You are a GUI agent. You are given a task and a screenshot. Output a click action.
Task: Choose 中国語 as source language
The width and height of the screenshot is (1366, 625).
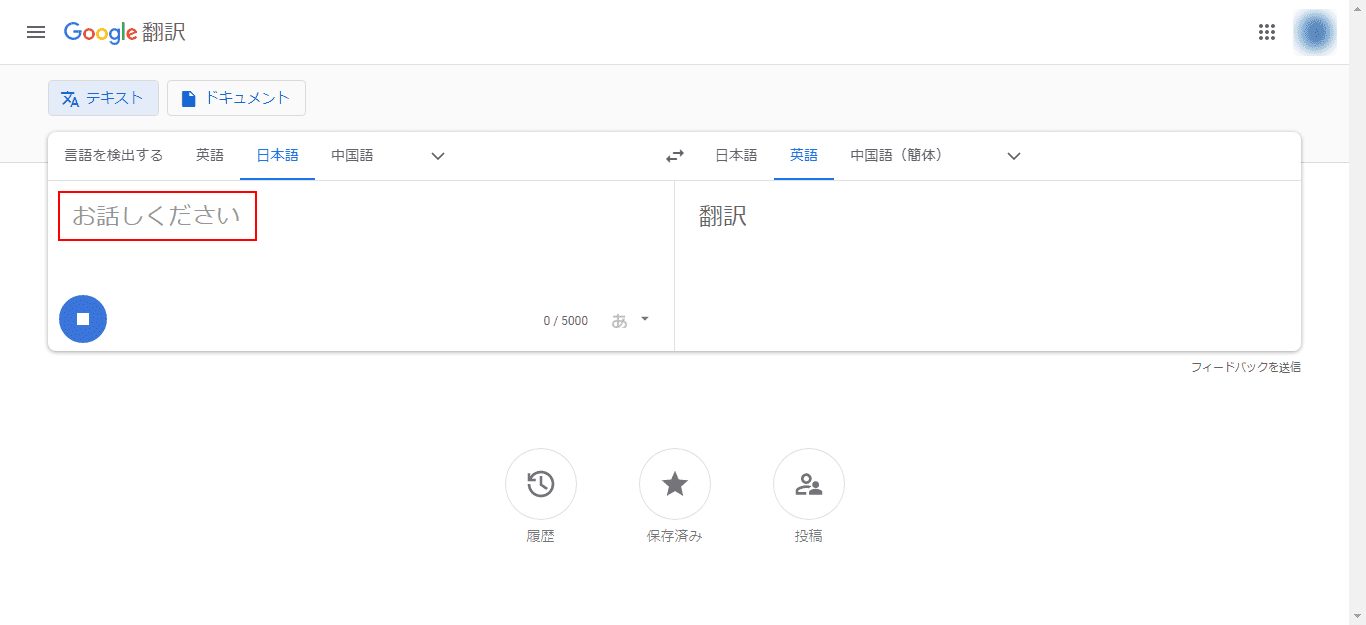click(352, 156)
